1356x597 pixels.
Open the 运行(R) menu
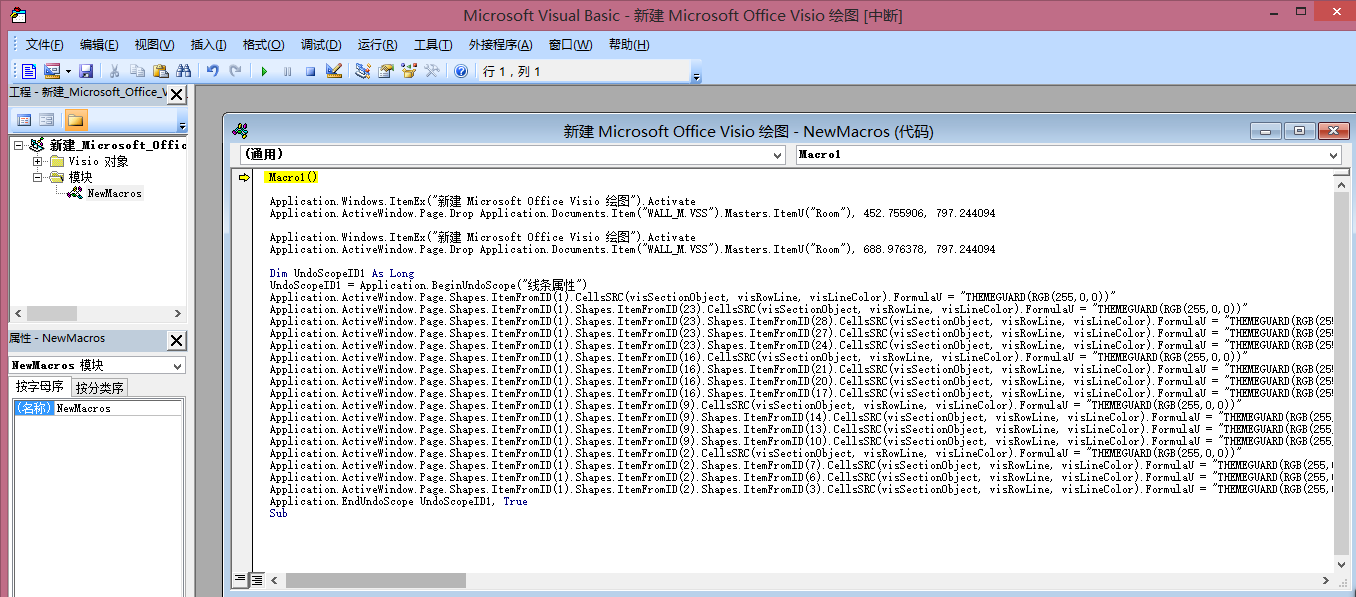(377, 45)
